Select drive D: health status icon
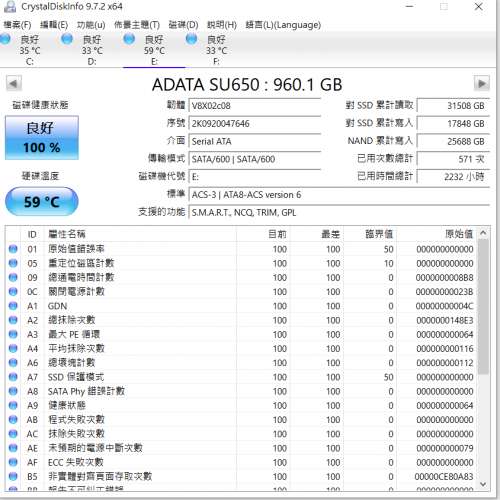Screen dimensions: 500x500 (67, 39)
